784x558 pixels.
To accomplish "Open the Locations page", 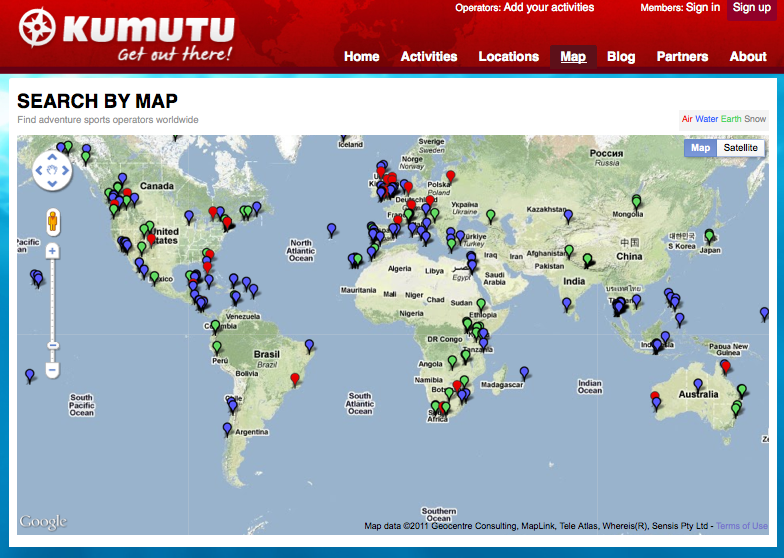I will [508, 56].
